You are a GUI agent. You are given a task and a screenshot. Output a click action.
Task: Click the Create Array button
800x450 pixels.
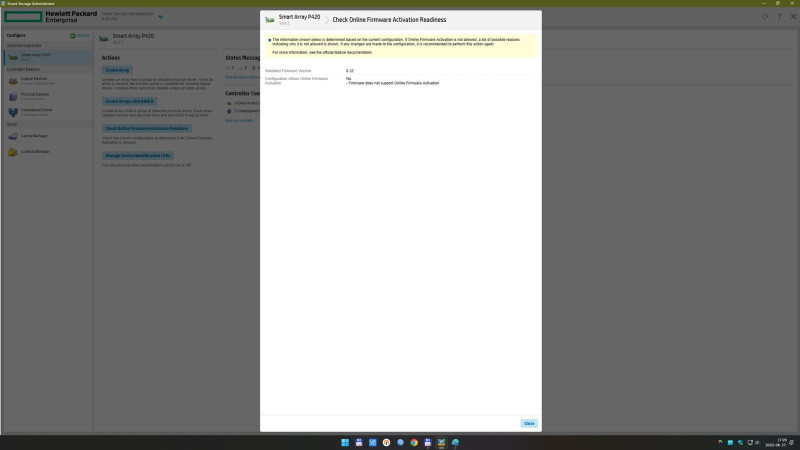tap(117, 70)
